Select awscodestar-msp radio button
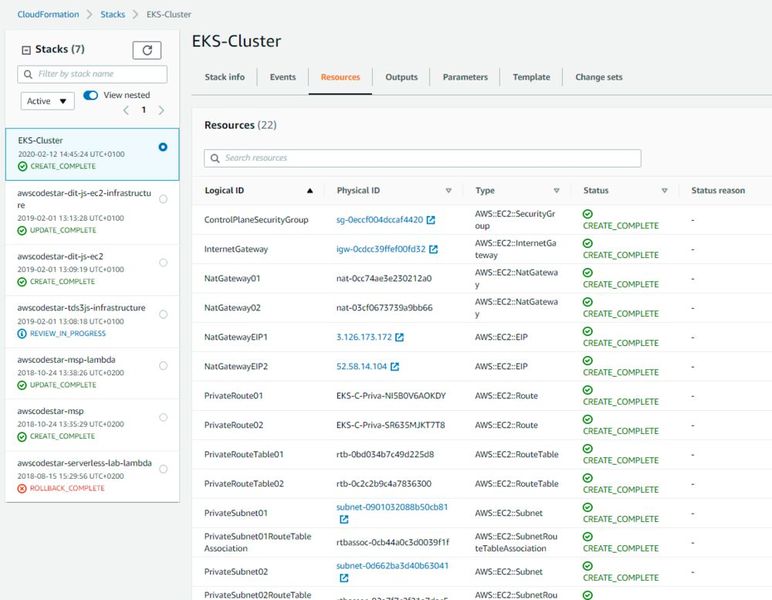This screenshot has width=772, height=600. tap(163, 417)
